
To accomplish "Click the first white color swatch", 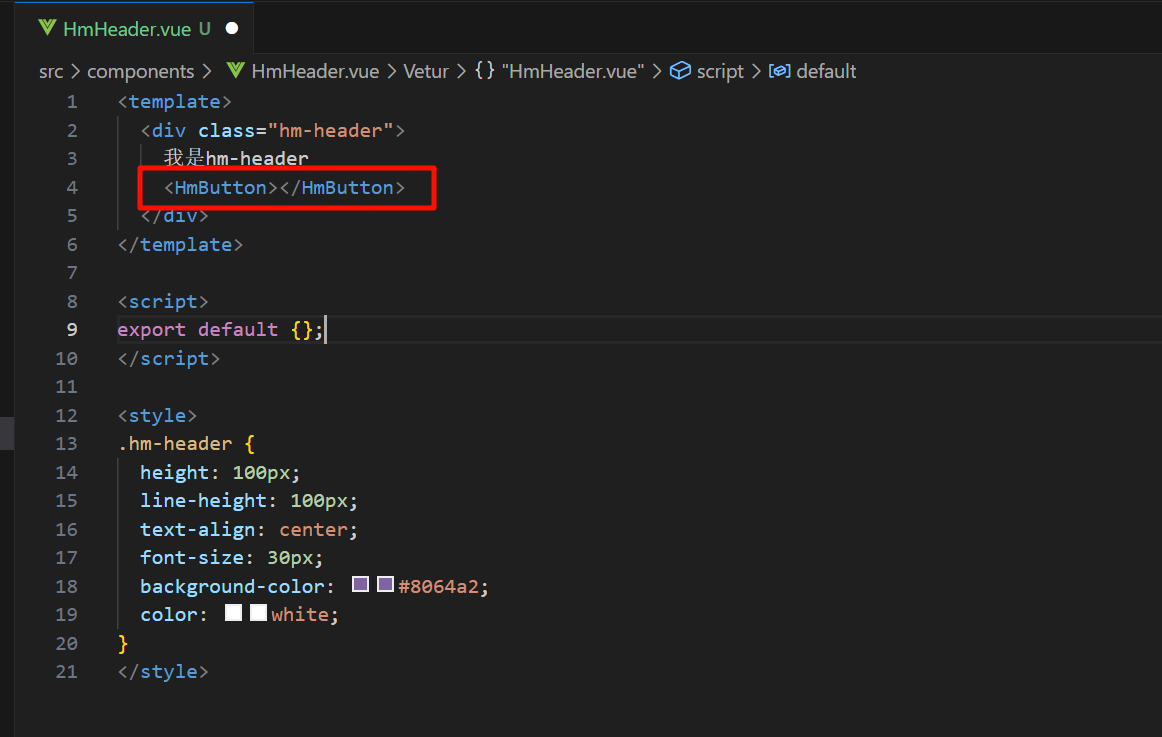I will pos(233,613).
